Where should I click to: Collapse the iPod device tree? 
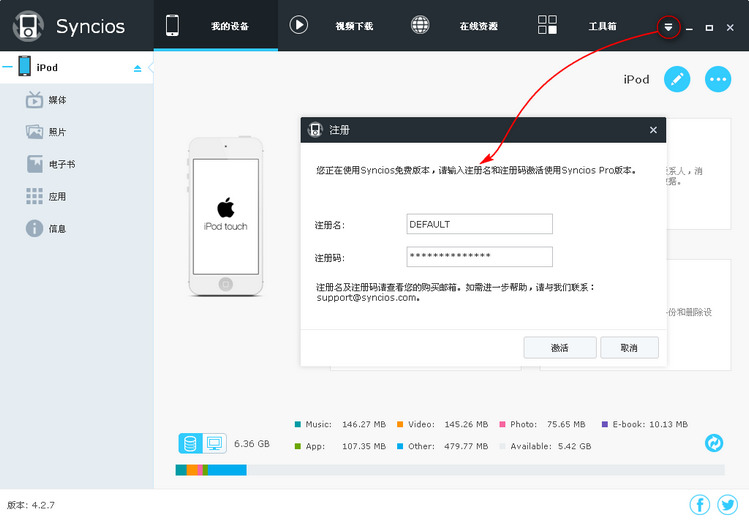tap(7, 67)
